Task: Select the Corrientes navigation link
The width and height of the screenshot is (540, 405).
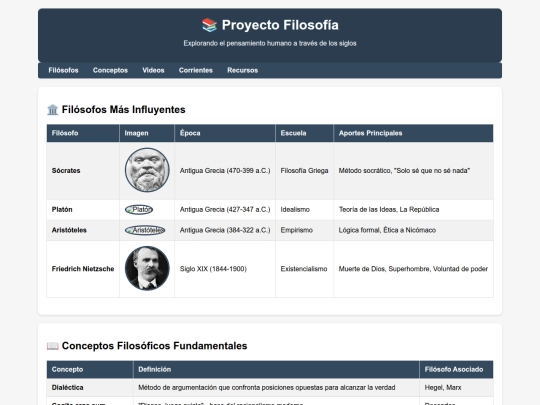Action: pyautogui.click(x=196, y=70)
